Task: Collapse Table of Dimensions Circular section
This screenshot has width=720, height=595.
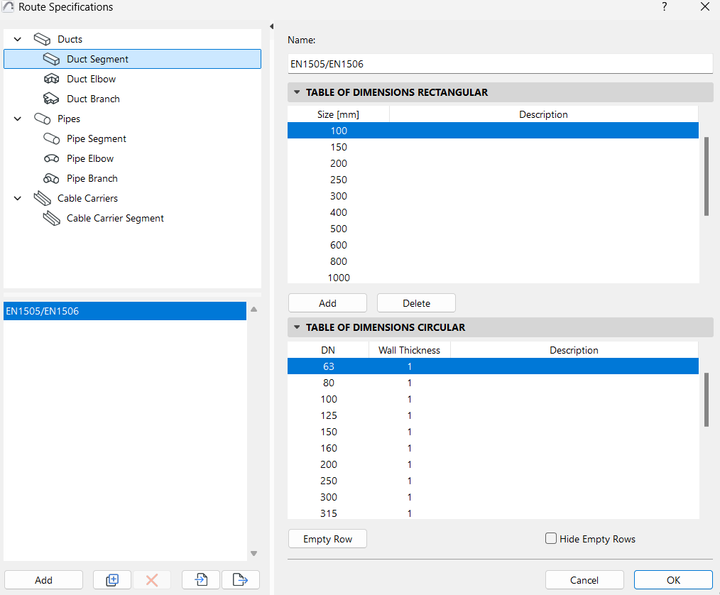Action: coord(297,327)
